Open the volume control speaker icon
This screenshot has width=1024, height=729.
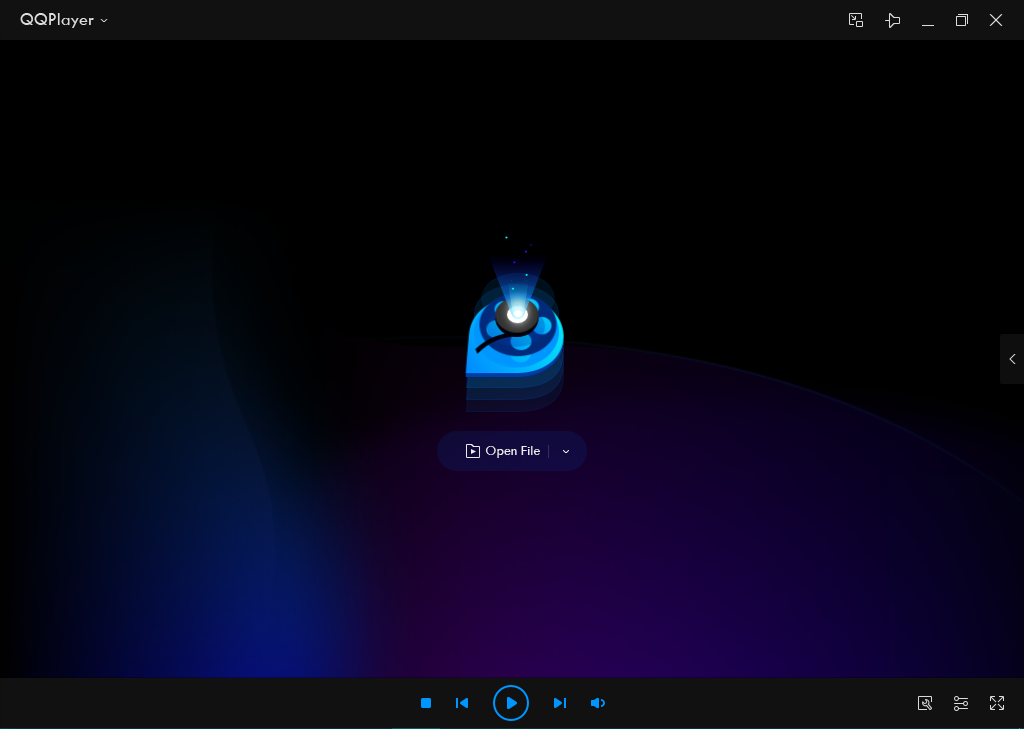click(x=597, y=703)
